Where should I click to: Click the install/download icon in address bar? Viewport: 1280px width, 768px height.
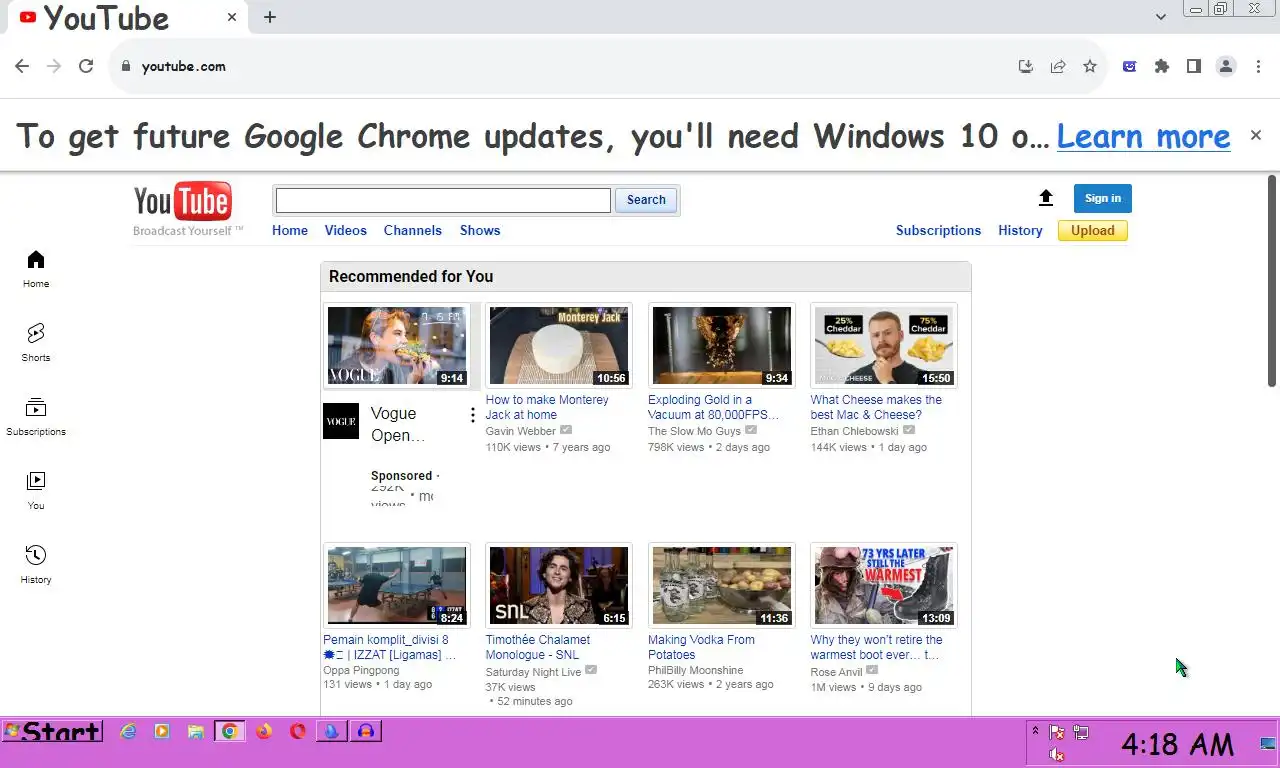[1026, 66]
